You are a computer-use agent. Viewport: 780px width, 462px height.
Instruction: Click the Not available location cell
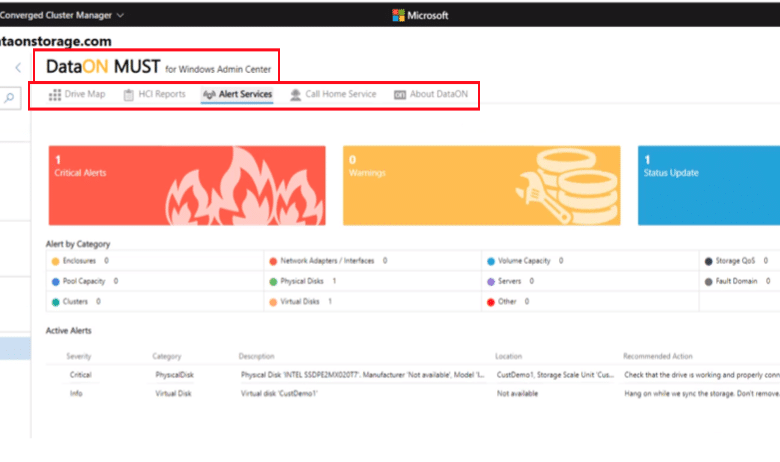pos(517,393)
